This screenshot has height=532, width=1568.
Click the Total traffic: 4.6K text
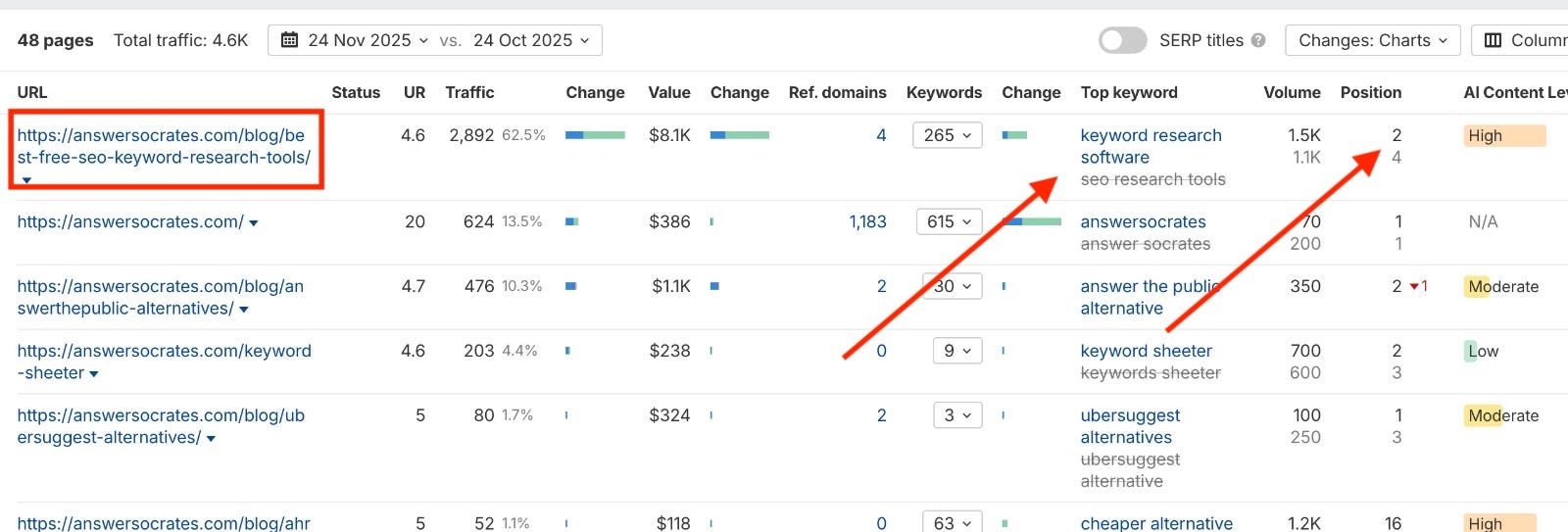[x=180, y=40]
